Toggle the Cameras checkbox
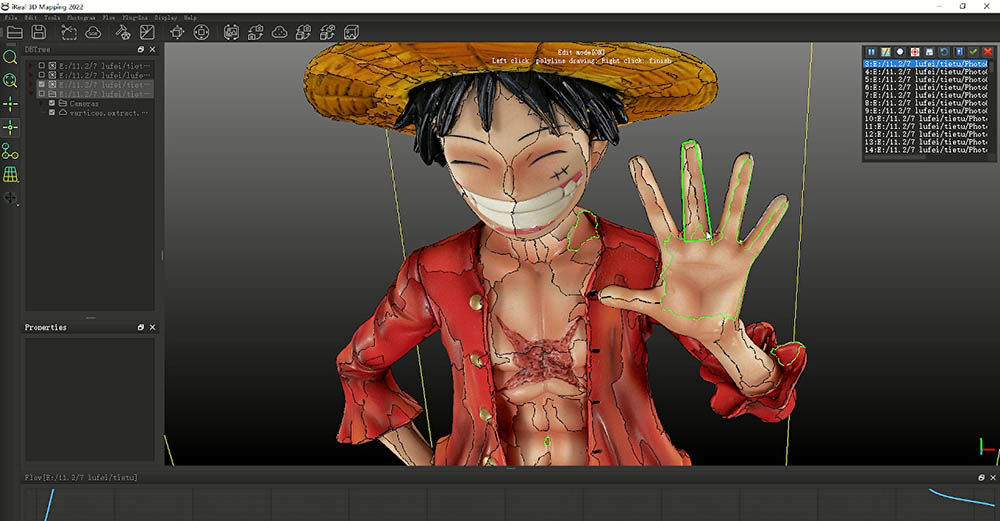 pyautogui.click(x=52, y=103)
